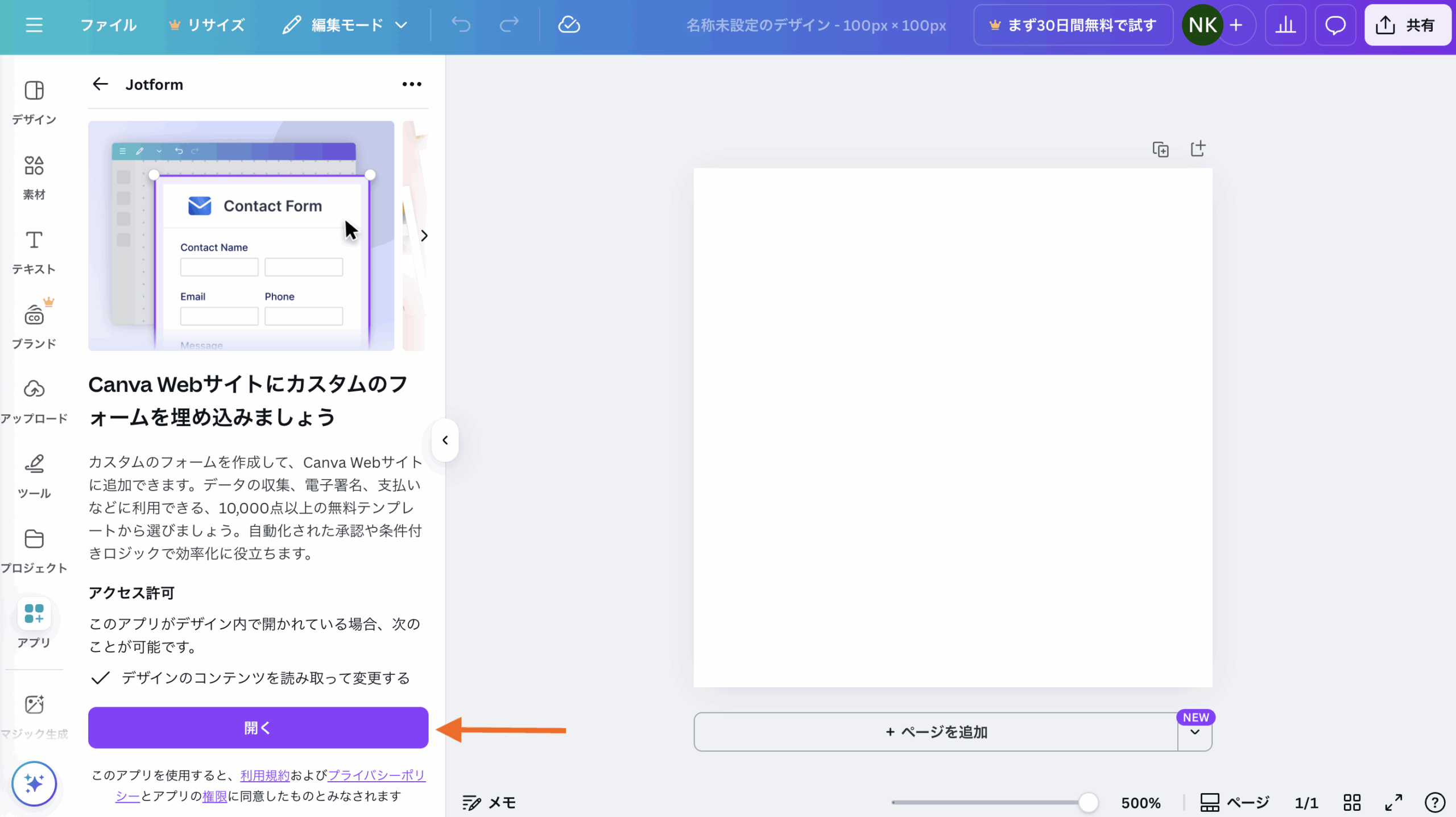Click the duplicate page icon
Viewport: 1456px width, 817px height.
(1160, 149)
